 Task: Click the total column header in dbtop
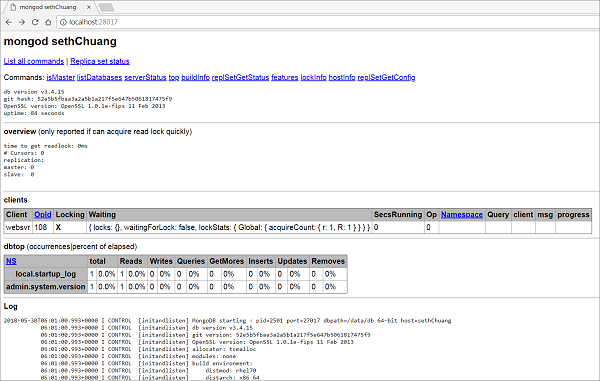(103, 261)
